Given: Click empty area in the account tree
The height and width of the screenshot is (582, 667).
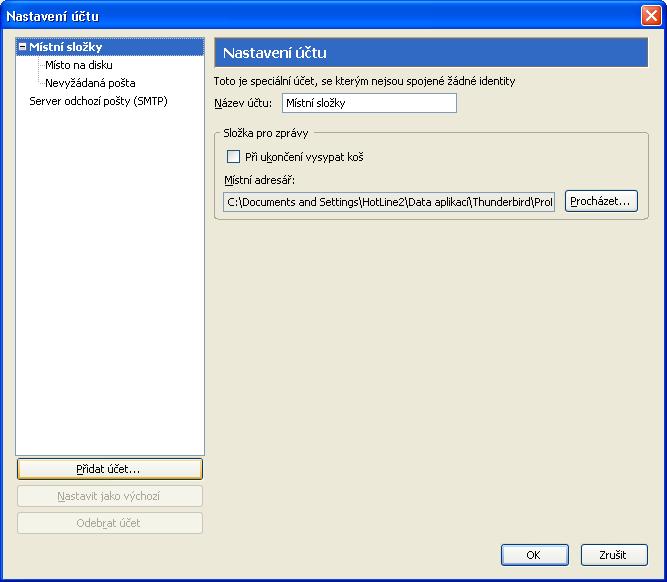Looking at the screenshot, I should click(x=110, y=300).
